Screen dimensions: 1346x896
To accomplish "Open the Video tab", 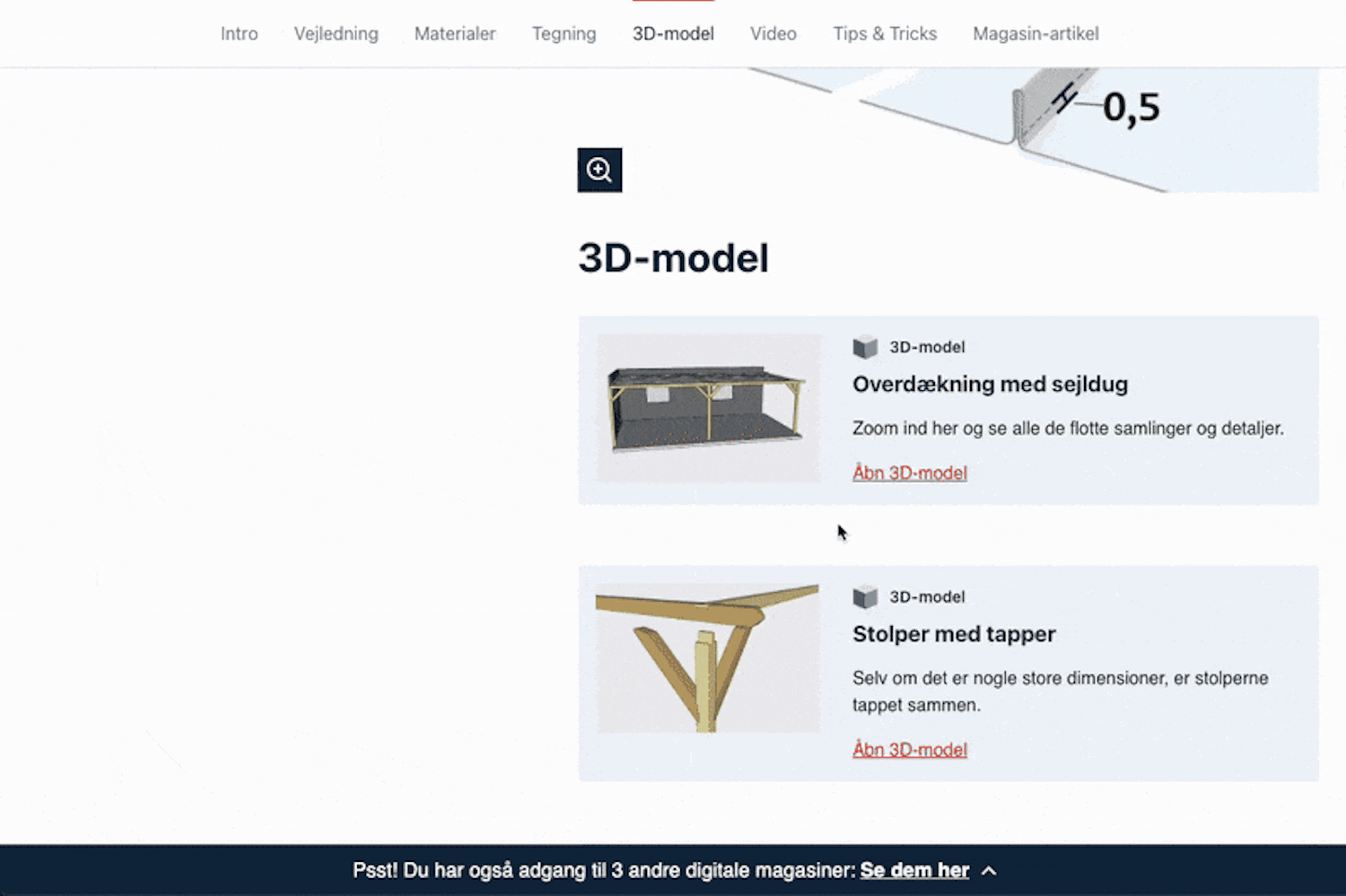I will pos(774,34).
